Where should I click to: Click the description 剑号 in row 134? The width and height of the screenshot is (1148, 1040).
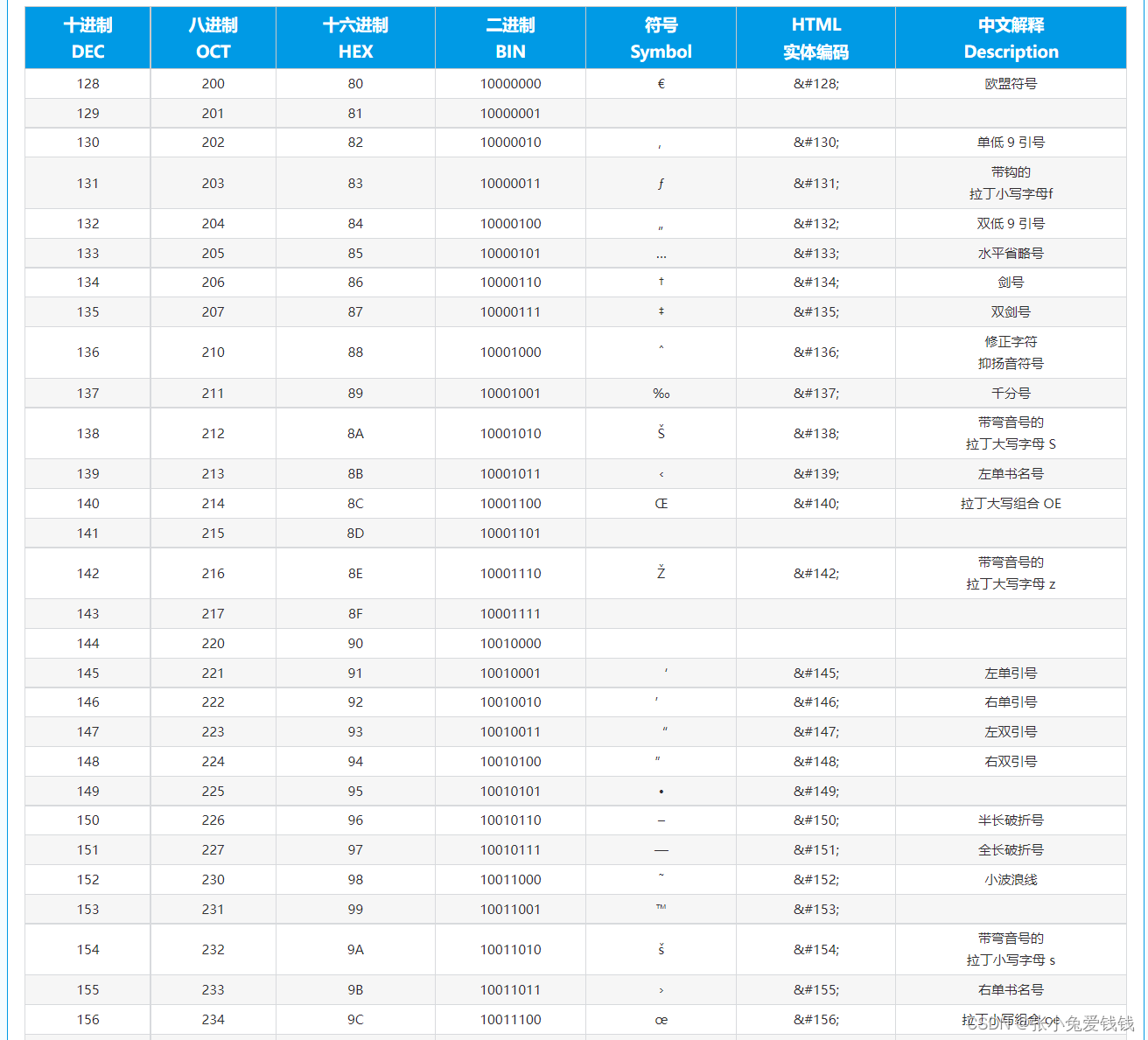pyautogui.click(x=1011, y=283)
